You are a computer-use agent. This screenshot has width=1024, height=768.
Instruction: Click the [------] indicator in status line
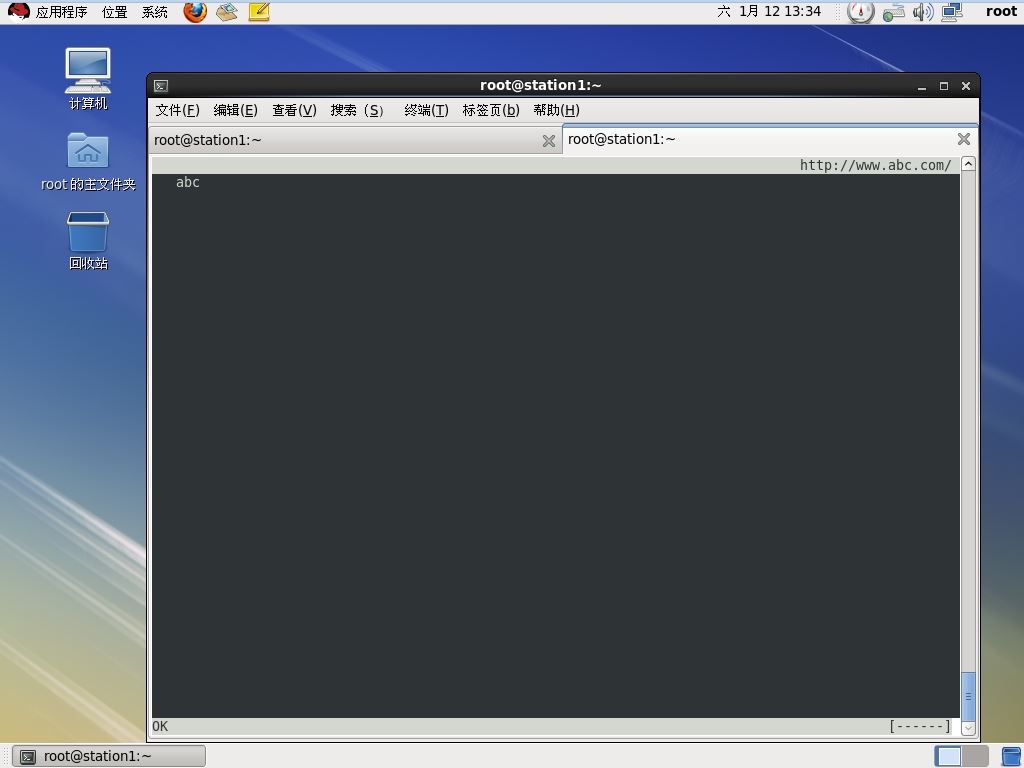click(x=920, y=726)
